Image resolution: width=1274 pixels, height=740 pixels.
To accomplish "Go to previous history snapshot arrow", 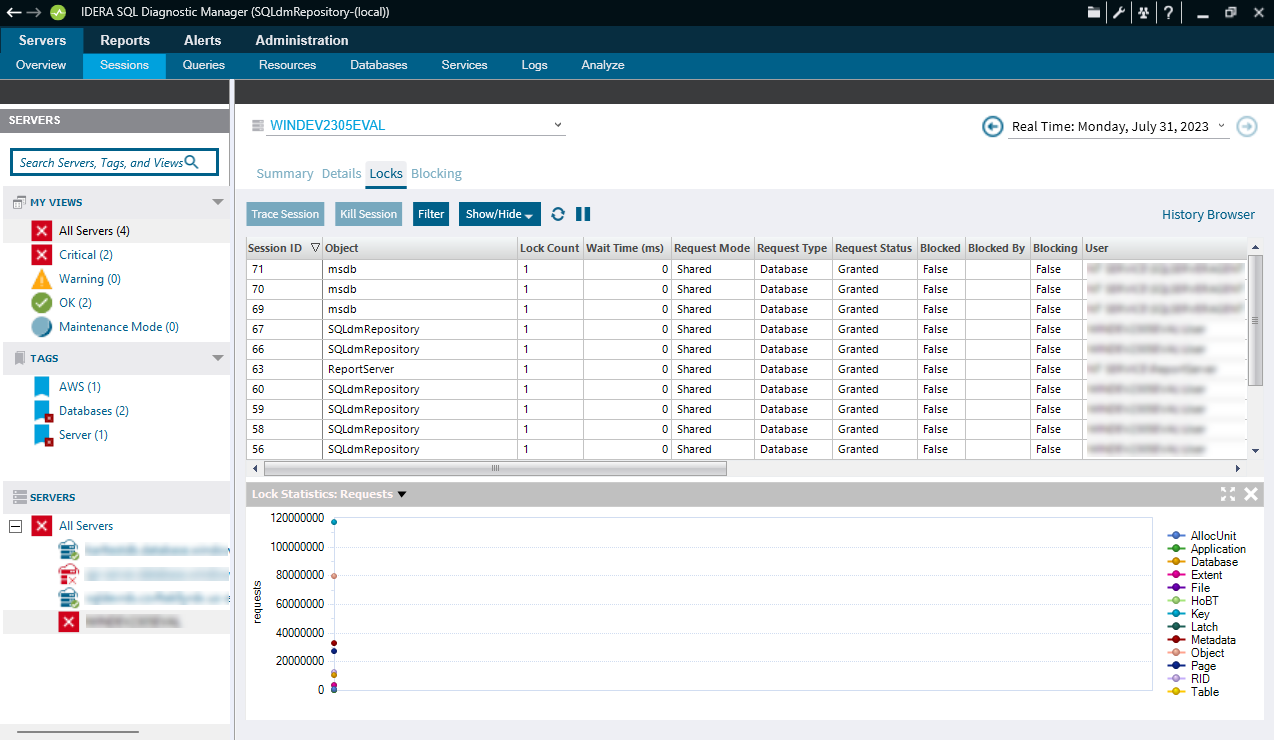I will click(x=992, y=127).
